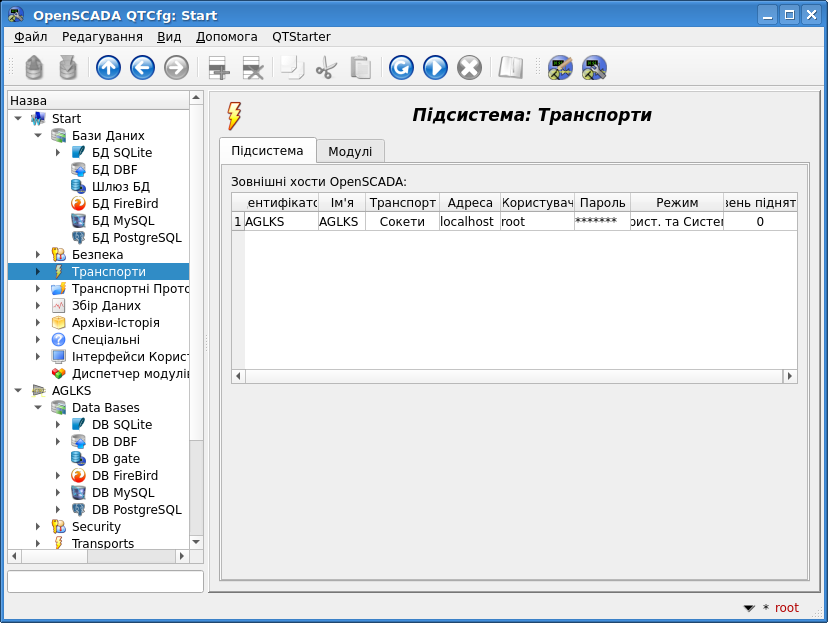This screenshot has width=828, height=623.
Task: Open the Файл menu
Action: pyautogui.click(x=31, y=36)
